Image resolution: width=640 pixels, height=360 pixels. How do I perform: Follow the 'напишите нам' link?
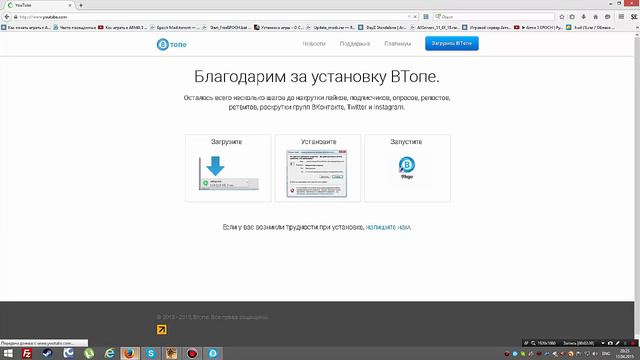click(388, 227)
